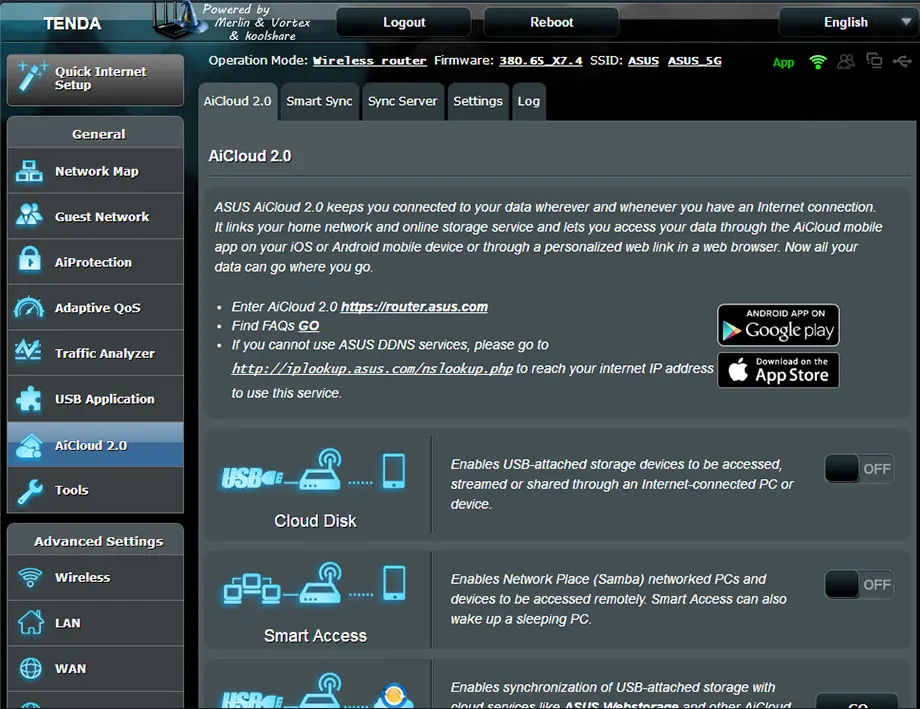This screenshot has height=709, width=920.
Task: Click the AiProtection lock icon
Action: (29, 260)
